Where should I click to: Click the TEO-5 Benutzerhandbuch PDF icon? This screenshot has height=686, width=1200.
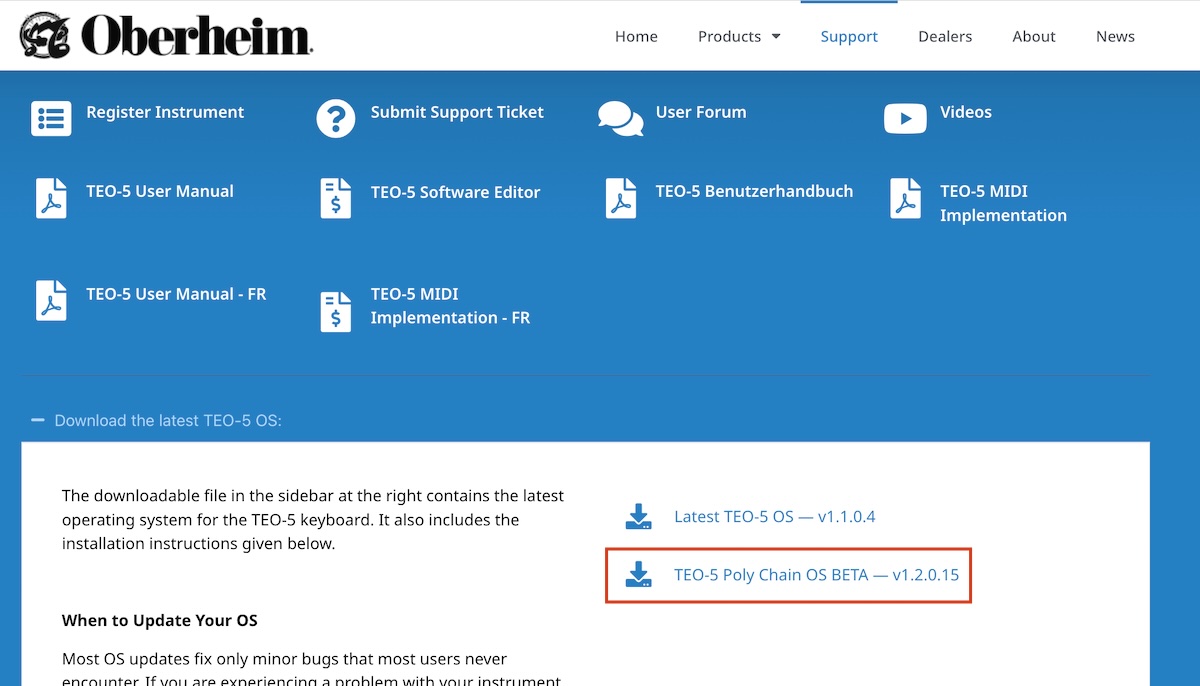click(621, 197)
